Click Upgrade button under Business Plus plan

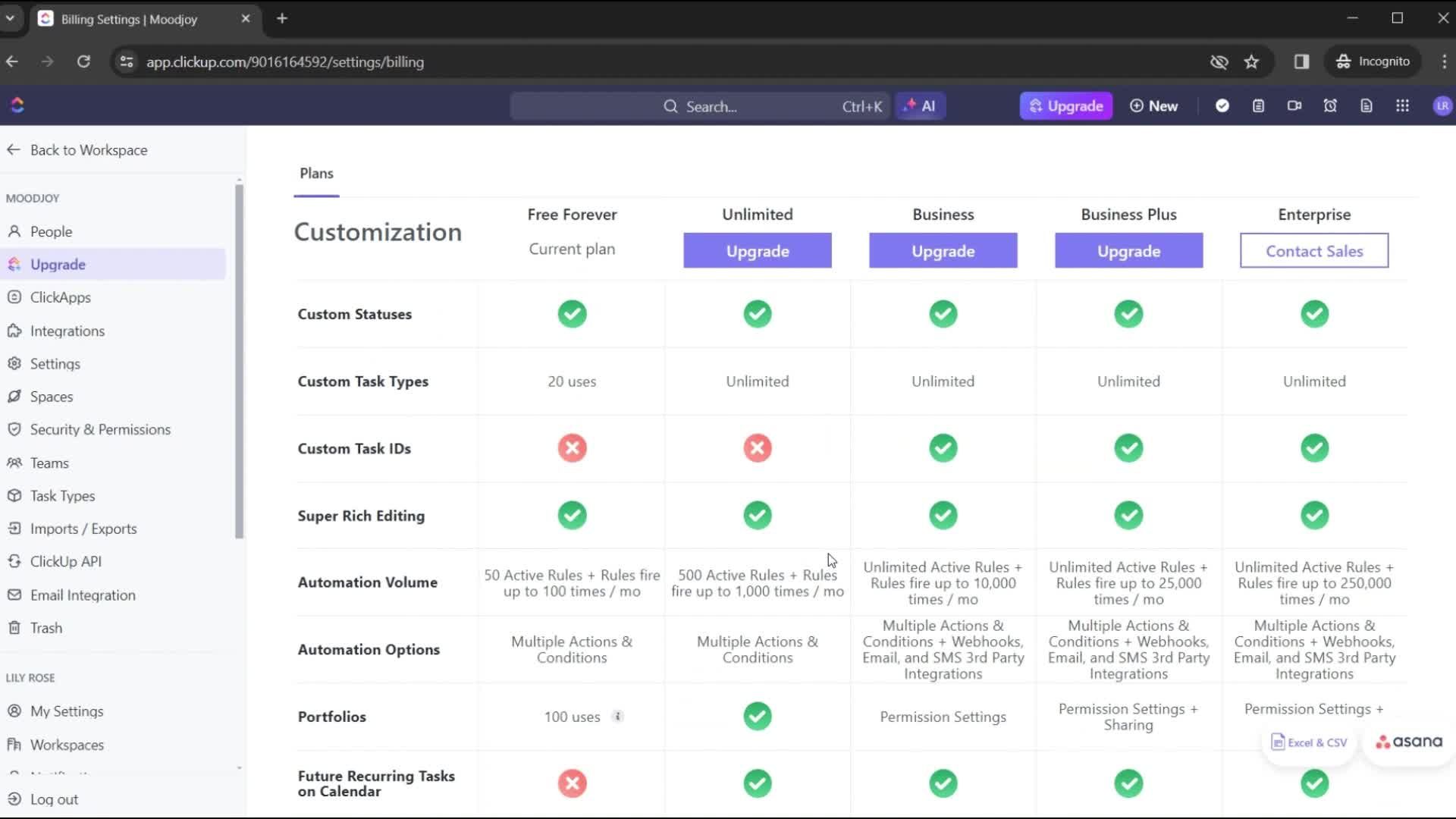click(x=1128, y=251)
